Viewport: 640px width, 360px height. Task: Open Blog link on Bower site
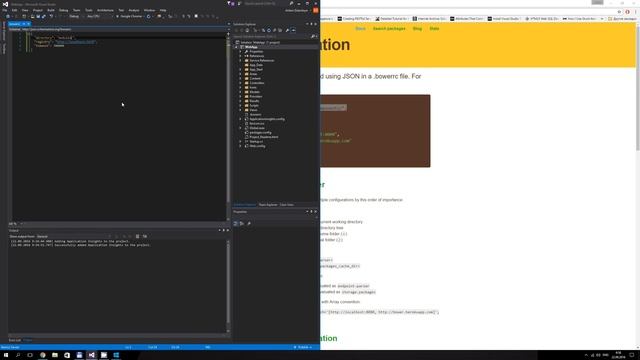(417, 29)
